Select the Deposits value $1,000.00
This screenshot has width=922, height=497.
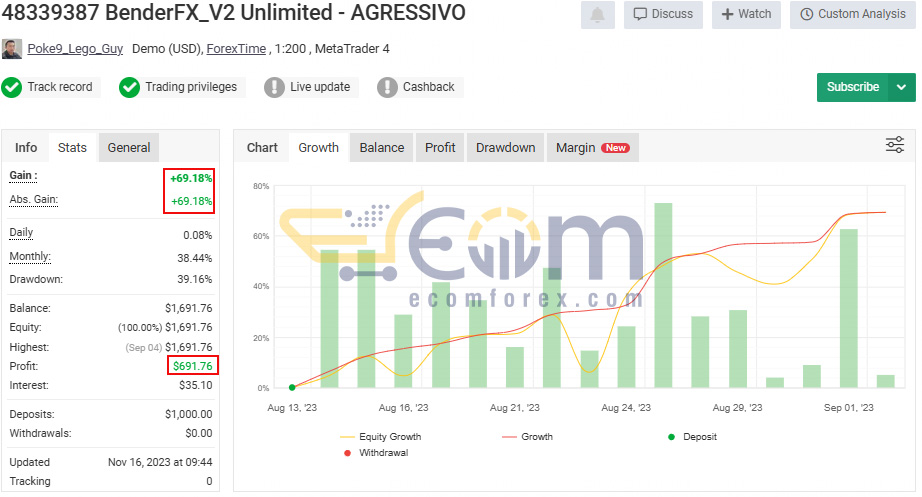pyautogui.click(x=189, y=414)
